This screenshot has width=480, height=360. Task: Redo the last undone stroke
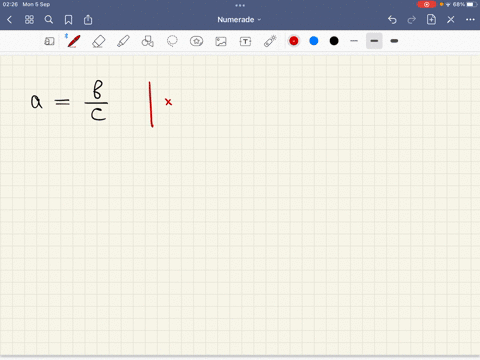(x=412, y=20)
